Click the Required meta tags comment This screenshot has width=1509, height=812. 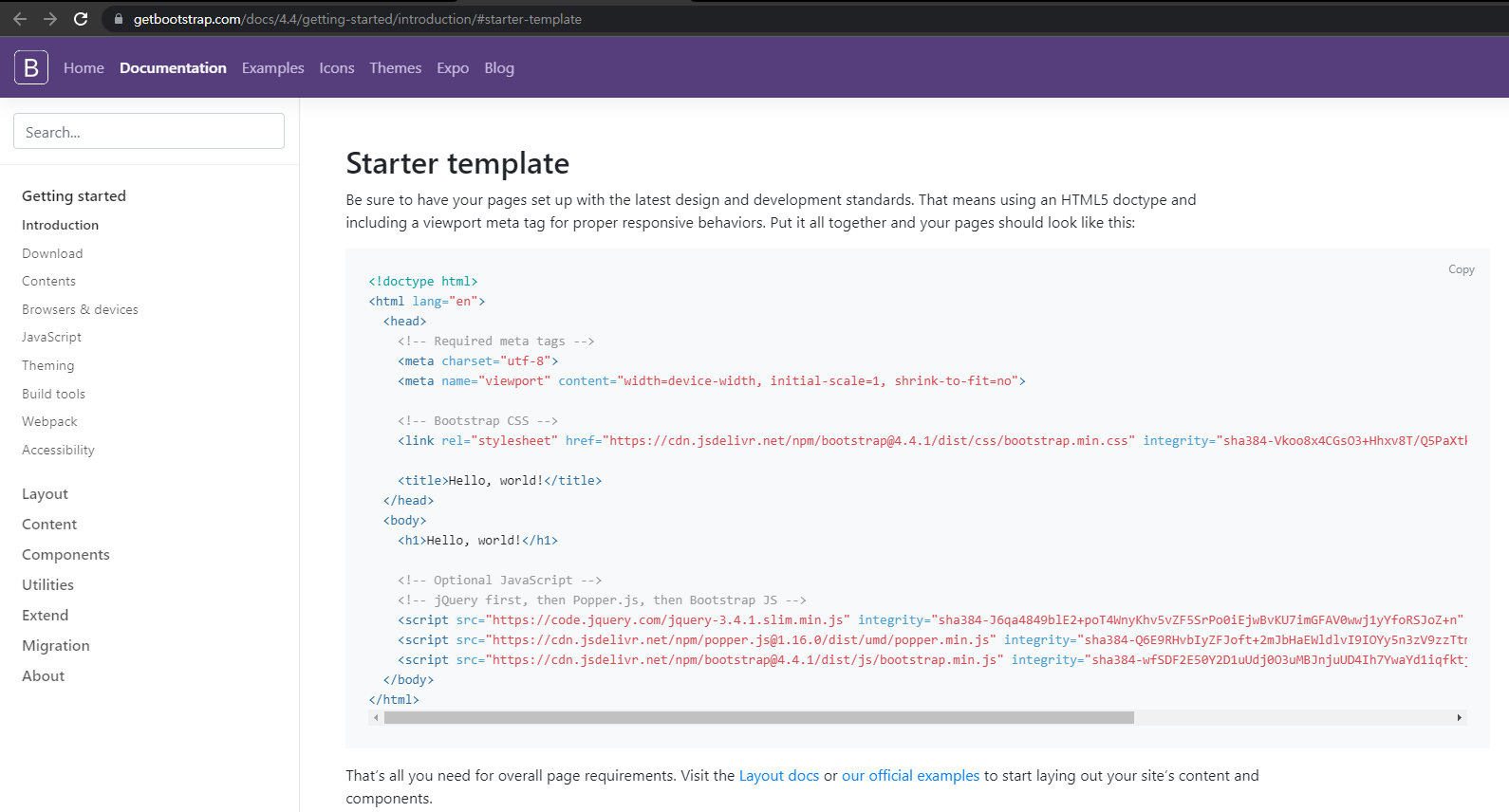tap(496, 341)
